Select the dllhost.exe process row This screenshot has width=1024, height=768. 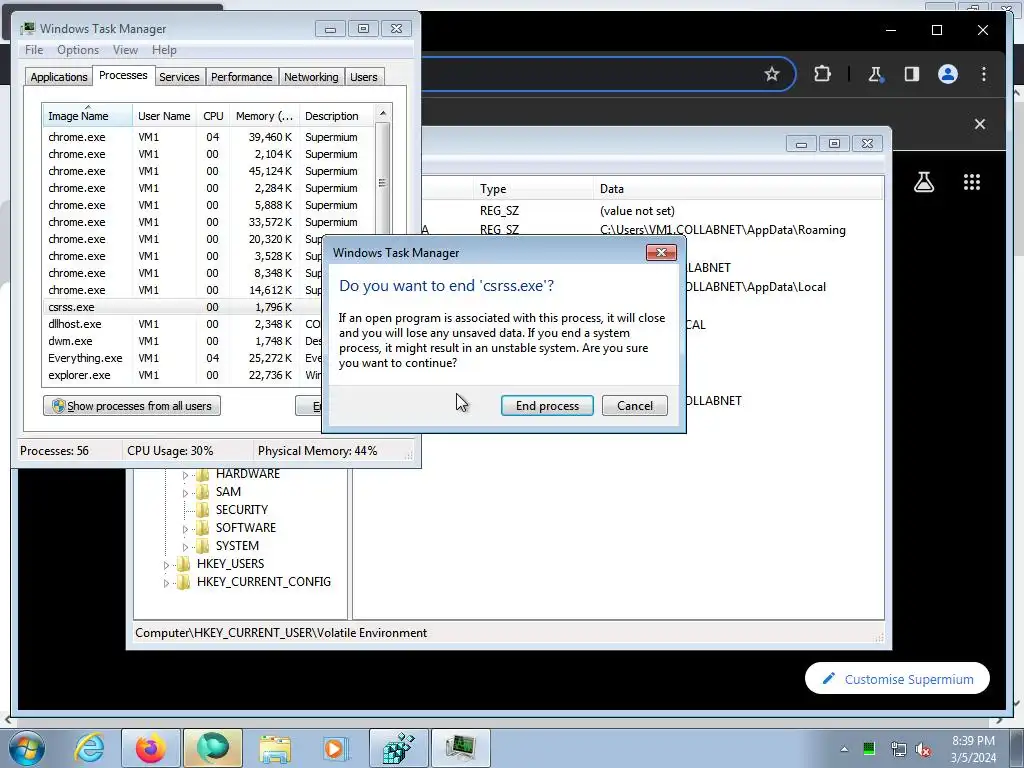183,324
